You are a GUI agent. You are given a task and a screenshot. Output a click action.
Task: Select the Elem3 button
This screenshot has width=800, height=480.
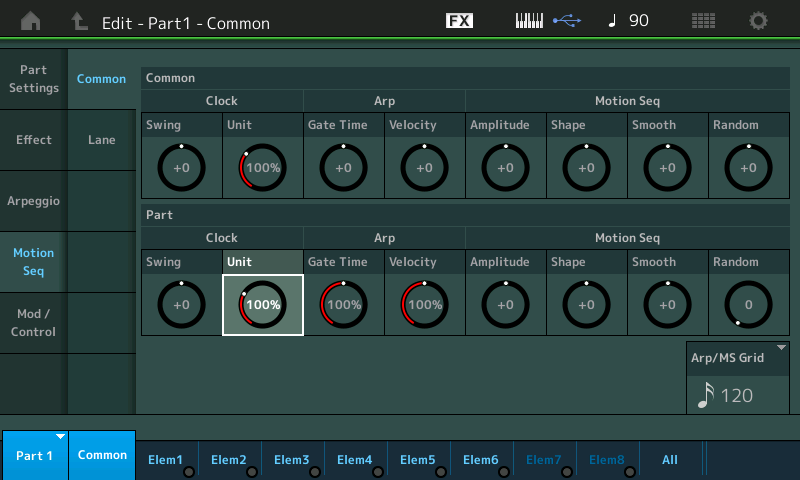pos(292,460)
